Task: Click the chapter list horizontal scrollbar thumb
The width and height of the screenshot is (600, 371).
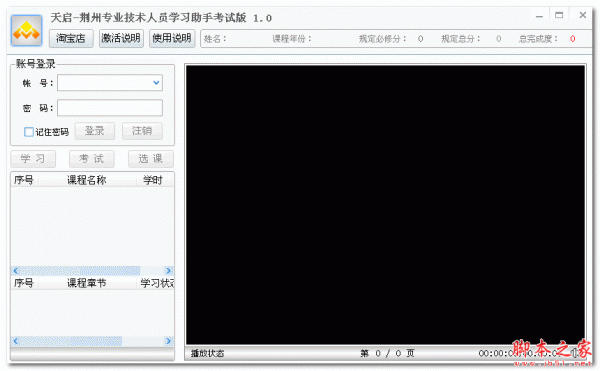Action: click(71, 341)
